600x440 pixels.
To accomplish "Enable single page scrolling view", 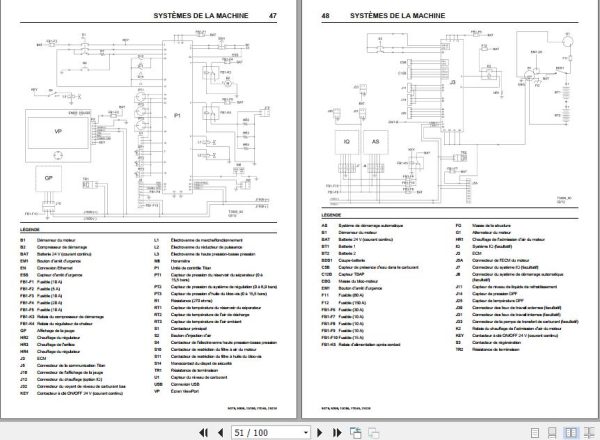I will 552,433.
